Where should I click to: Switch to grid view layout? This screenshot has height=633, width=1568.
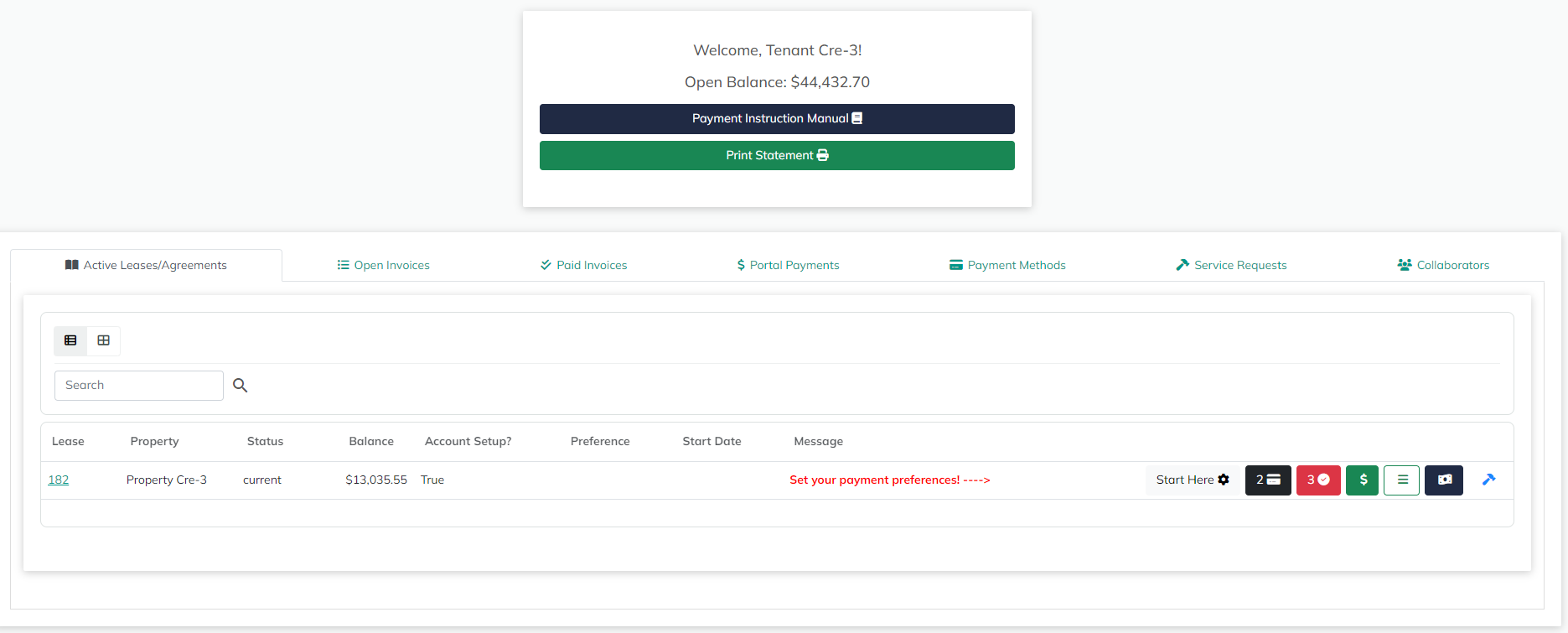104,340
